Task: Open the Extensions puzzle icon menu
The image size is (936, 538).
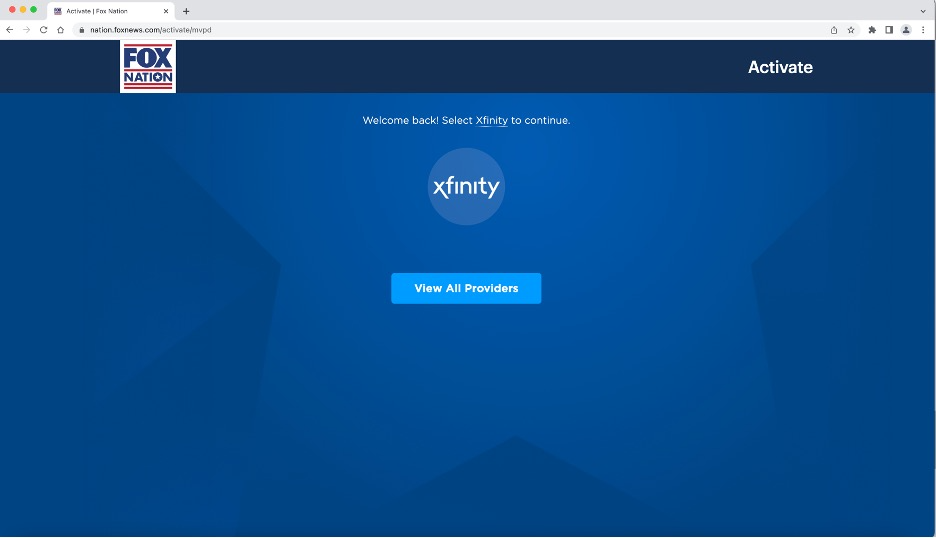Action: (x=872, y=30)
